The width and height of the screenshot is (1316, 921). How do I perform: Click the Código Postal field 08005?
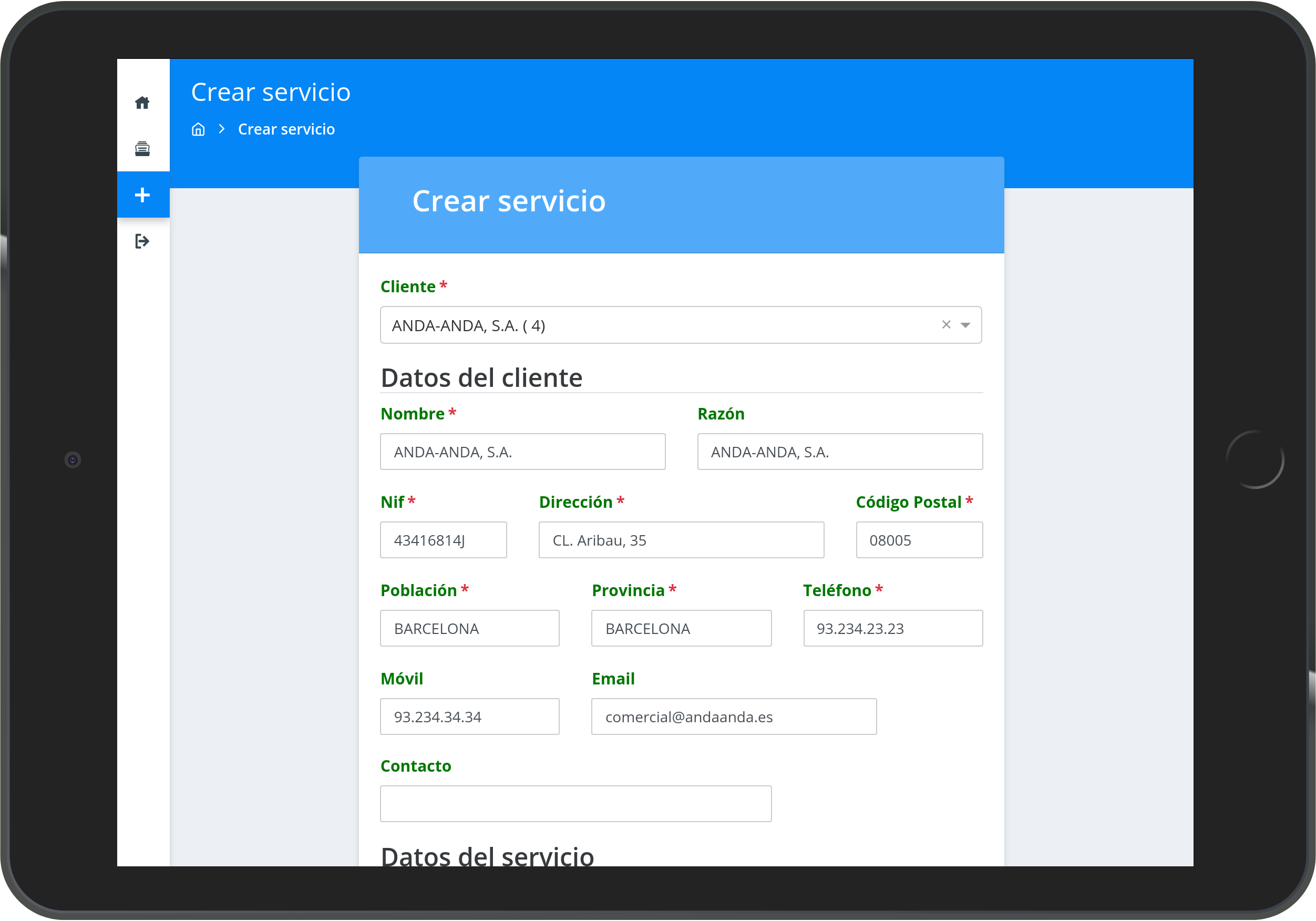pos(919,540)
